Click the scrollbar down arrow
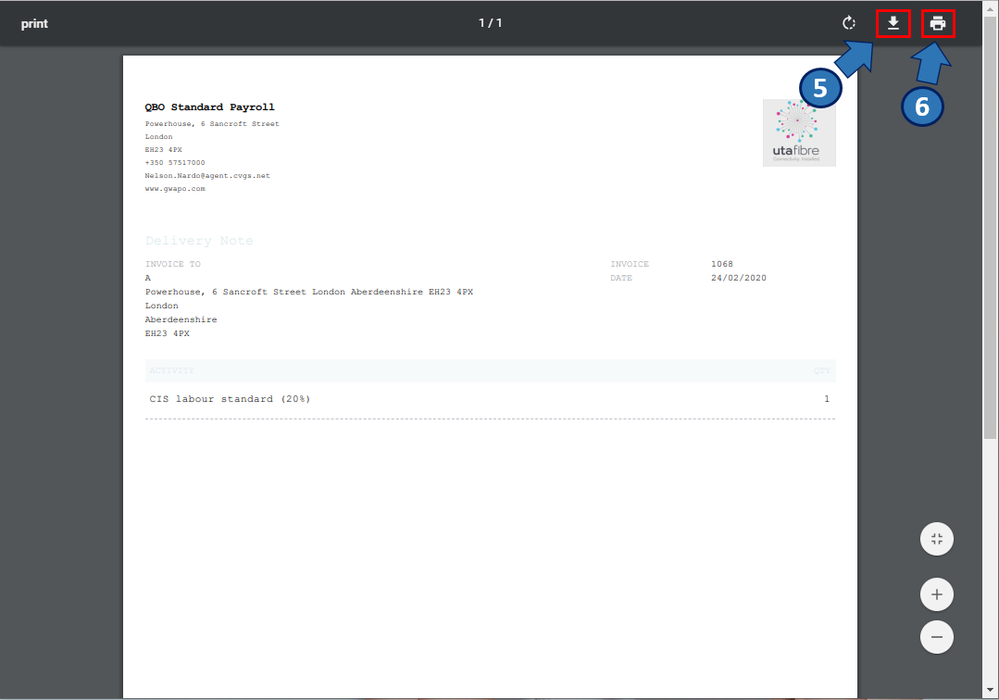999x700 pixels. [x=989, y=690]
